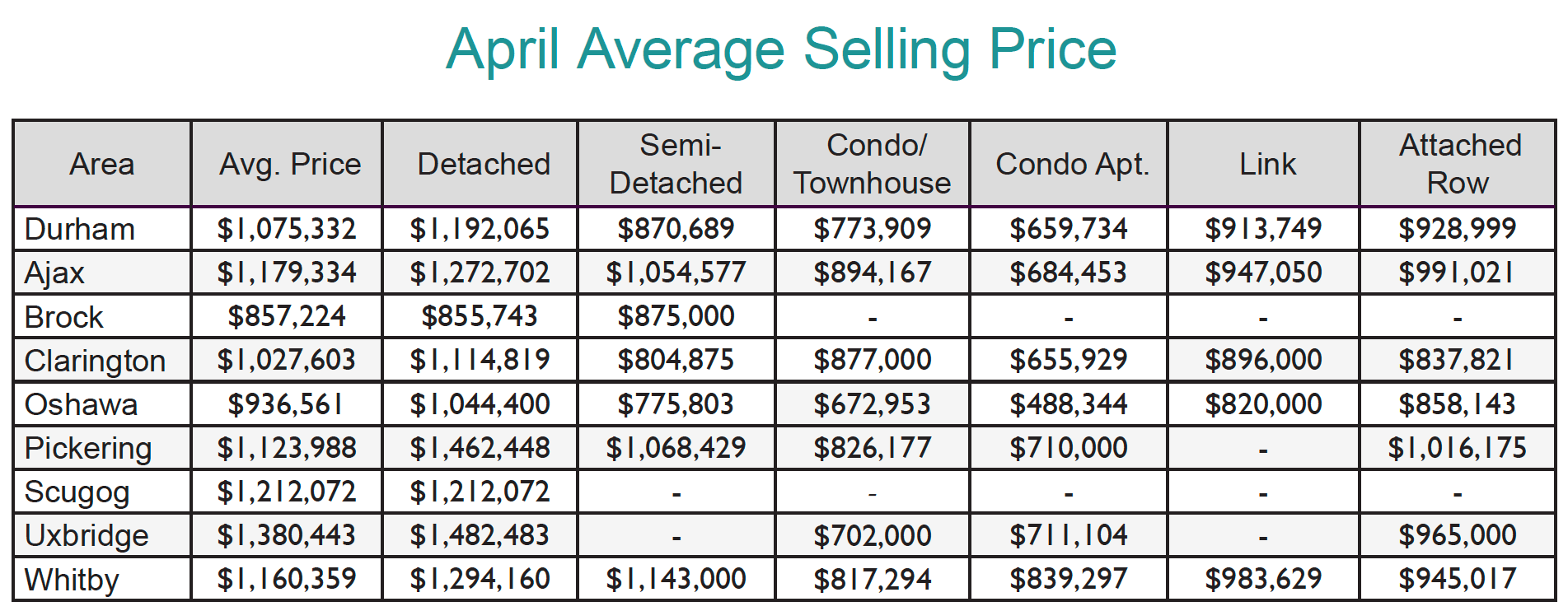This screenshot has height=611, width=1568.
Task: Select the Link column header
Action: (1267, 164)
